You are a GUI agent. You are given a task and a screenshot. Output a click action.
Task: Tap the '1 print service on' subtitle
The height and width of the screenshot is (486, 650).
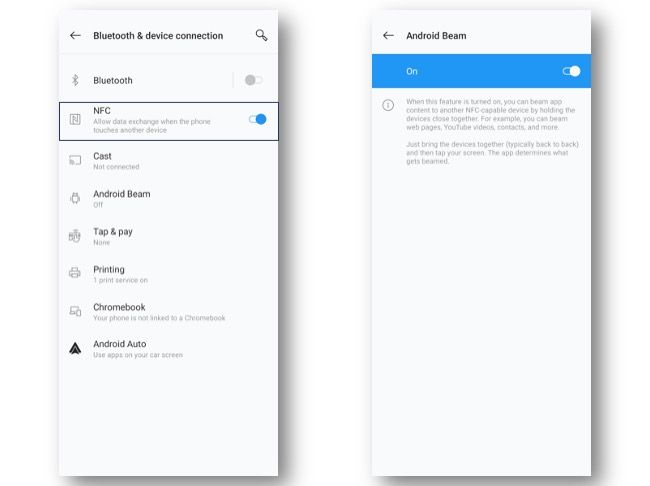120,280
